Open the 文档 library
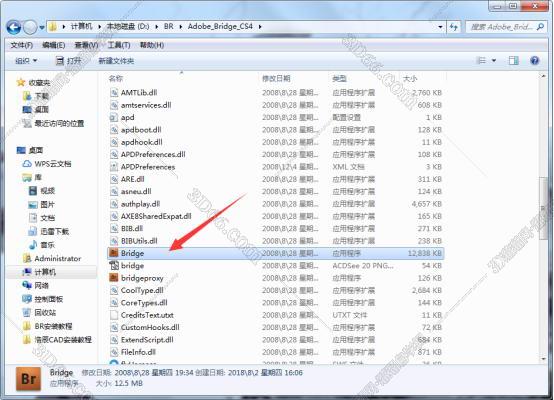Screen dimensions: 554x400 click(42, 218)
